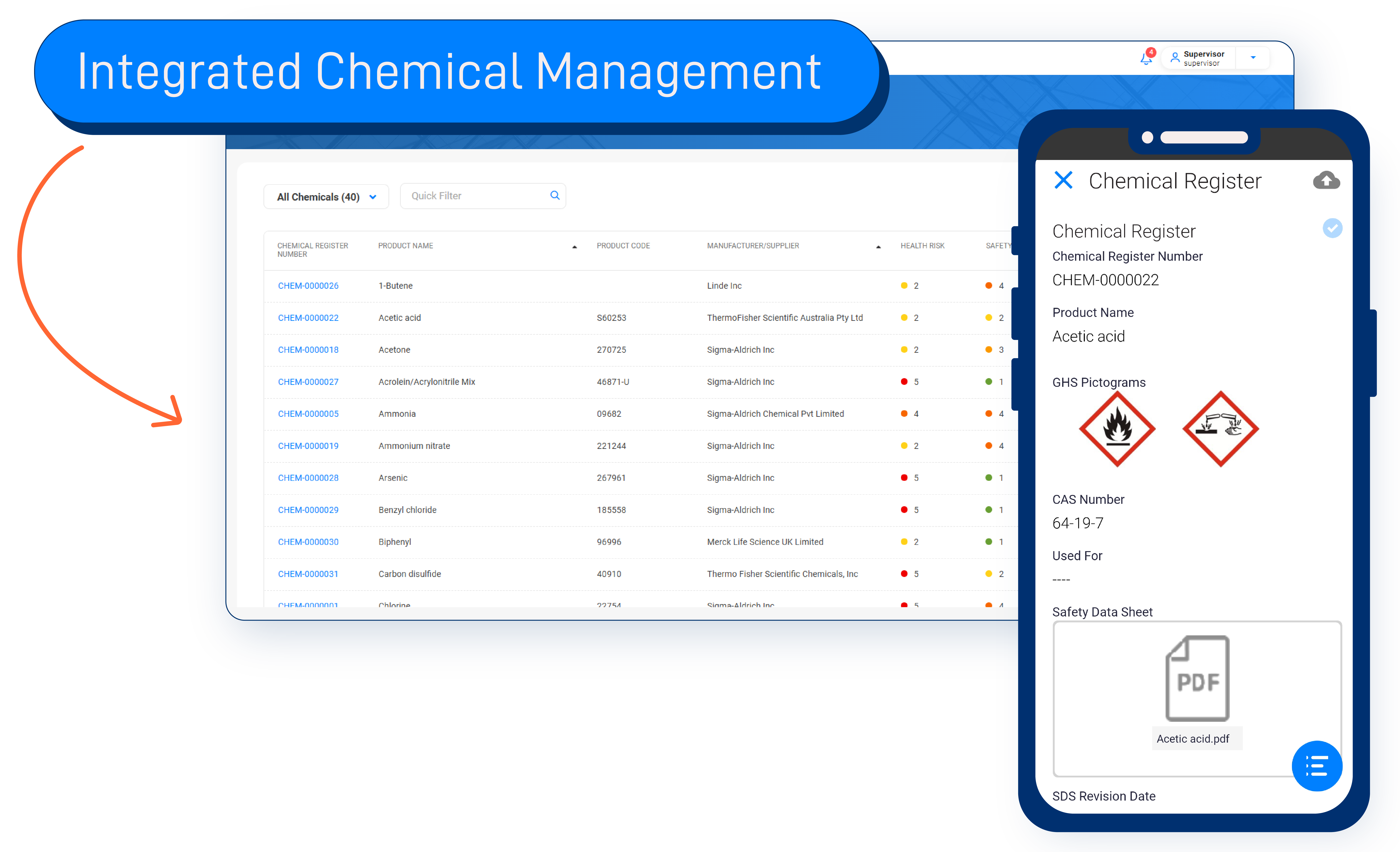The image size is (1400, 852).
Task: Click the Product Code column header
Action: click(x=623, y=246)
